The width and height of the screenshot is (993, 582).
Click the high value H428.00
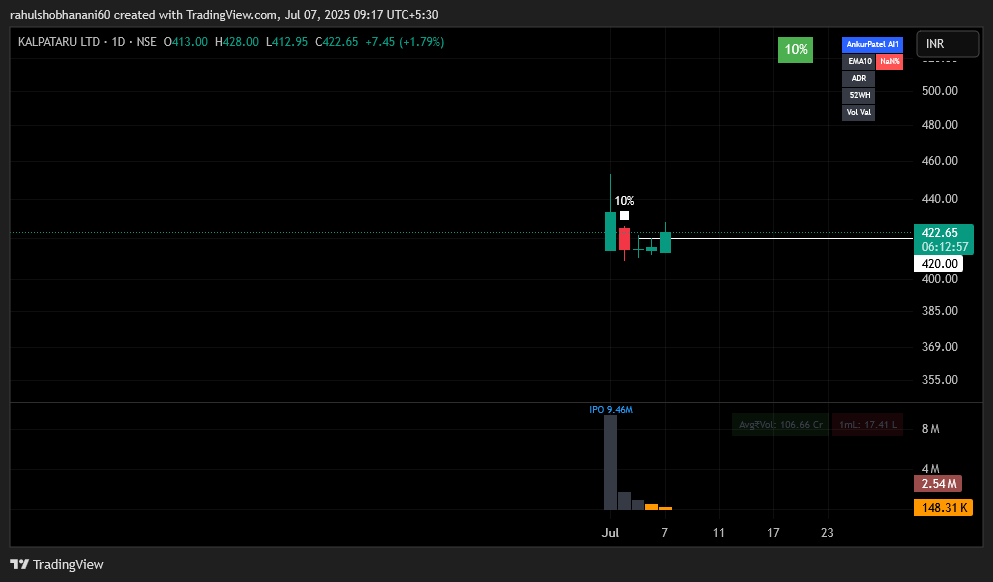237,42
